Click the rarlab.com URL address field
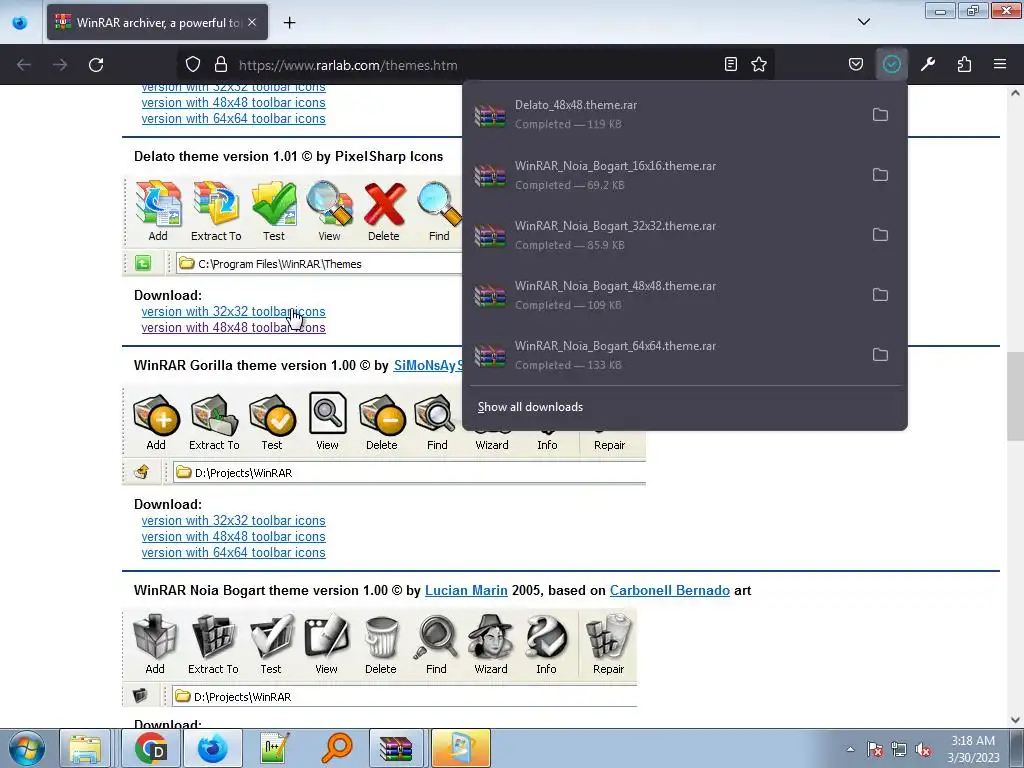This screenshot has height=768, width=1024. (477, 65)
